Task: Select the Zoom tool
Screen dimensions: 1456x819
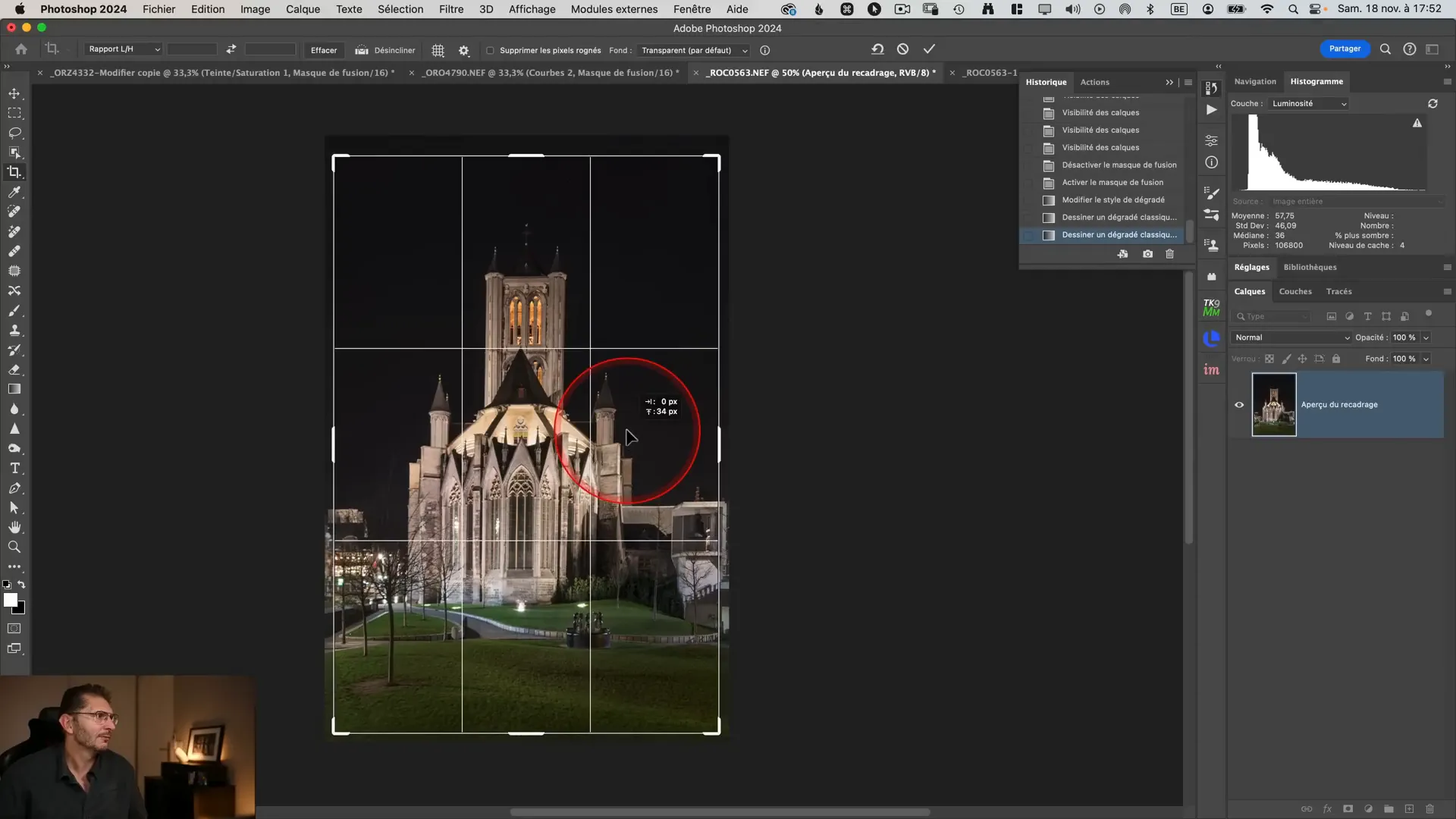Action: pyautogui.click(x=14, y=547)
